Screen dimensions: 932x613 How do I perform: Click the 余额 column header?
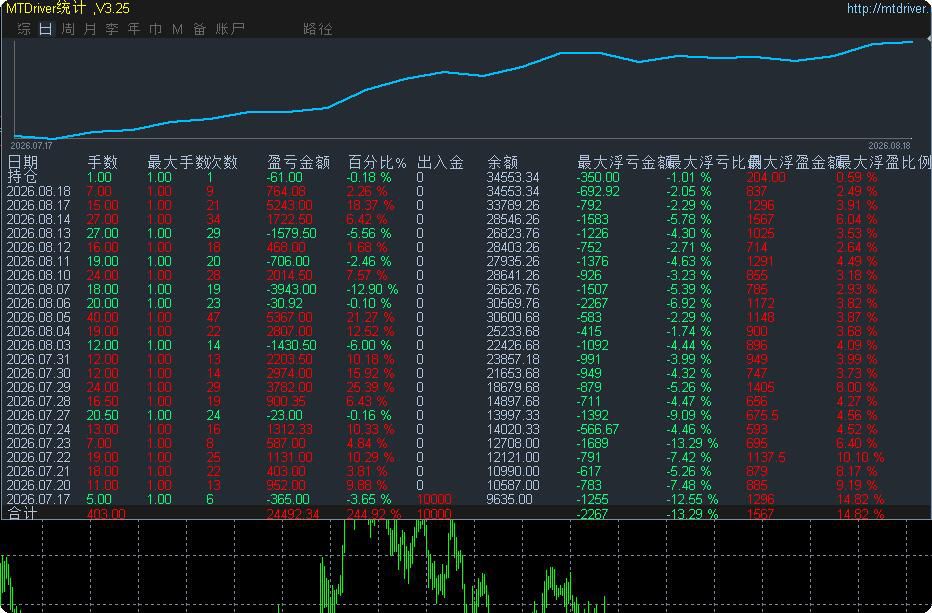point(503,162)
